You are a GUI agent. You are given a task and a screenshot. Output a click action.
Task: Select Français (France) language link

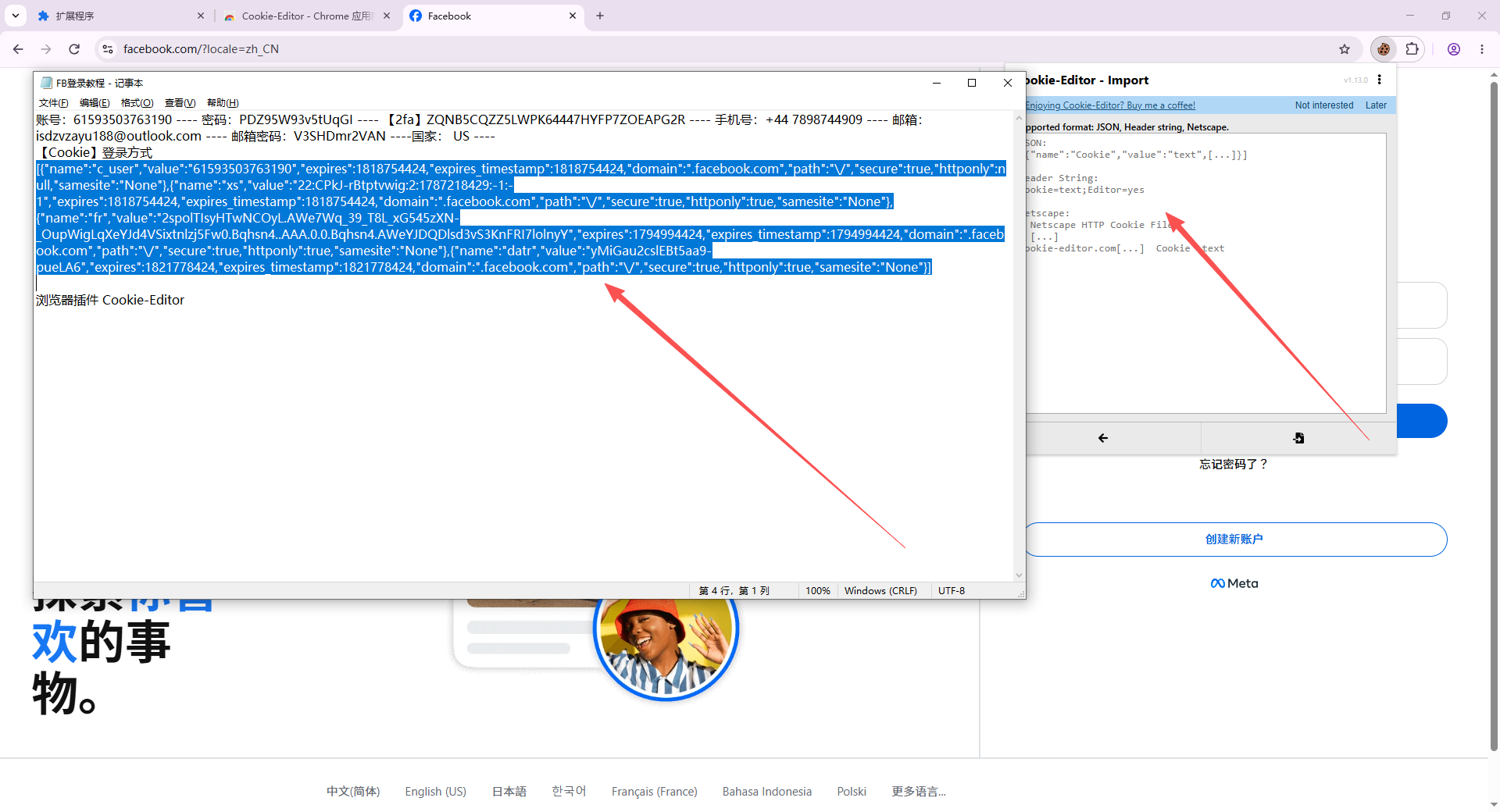(x=655, y=792)
